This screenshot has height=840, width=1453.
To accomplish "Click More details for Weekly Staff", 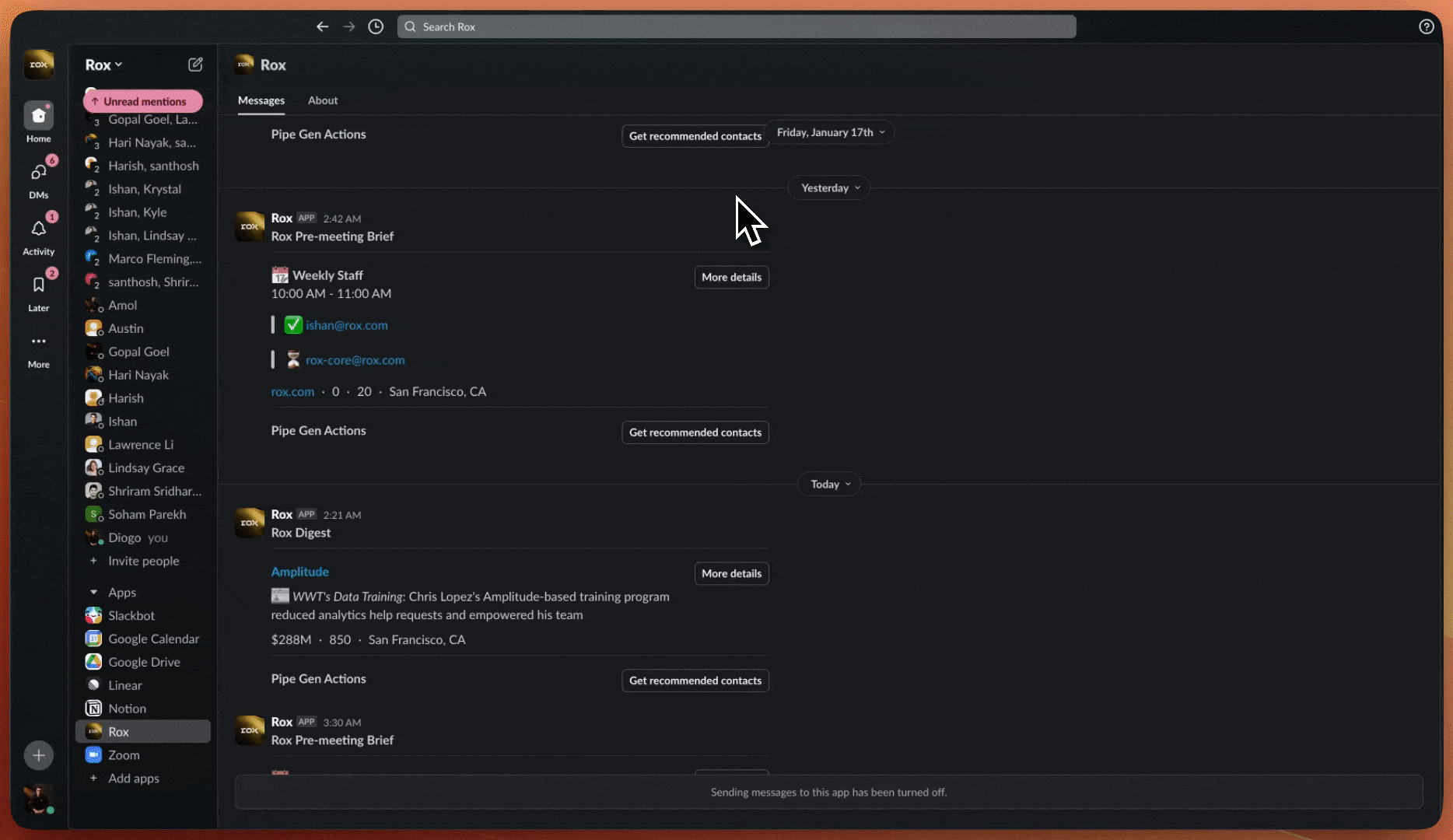I will pos(730,278).
